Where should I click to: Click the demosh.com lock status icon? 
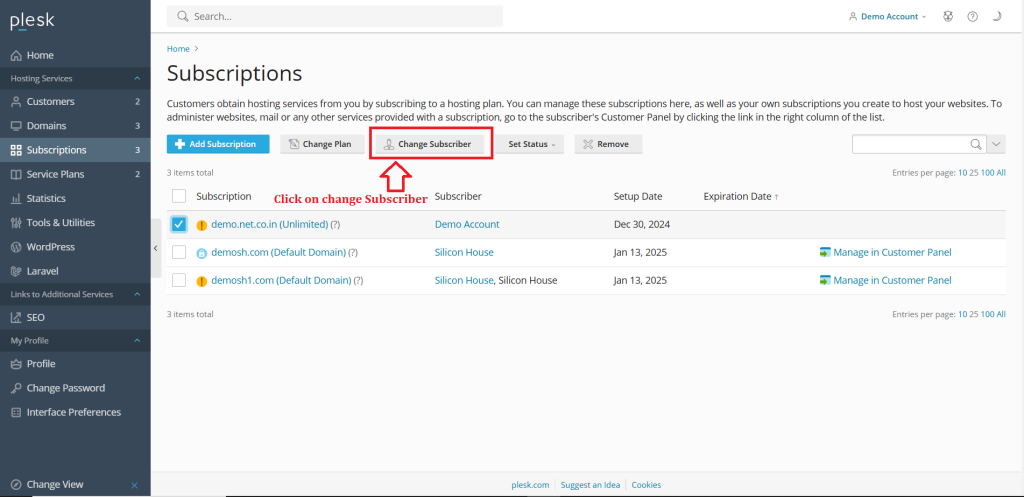click(202, 253)
